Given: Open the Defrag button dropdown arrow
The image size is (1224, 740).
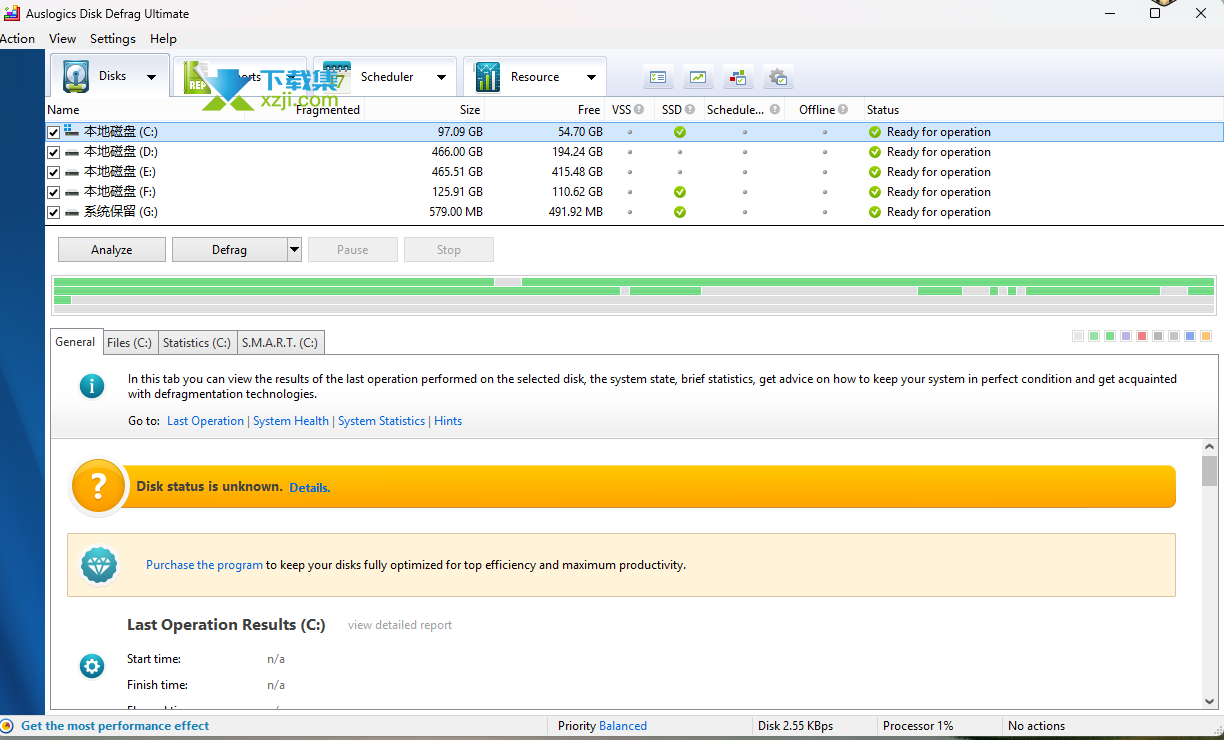Looking at the screenshot, I should 294,250.
